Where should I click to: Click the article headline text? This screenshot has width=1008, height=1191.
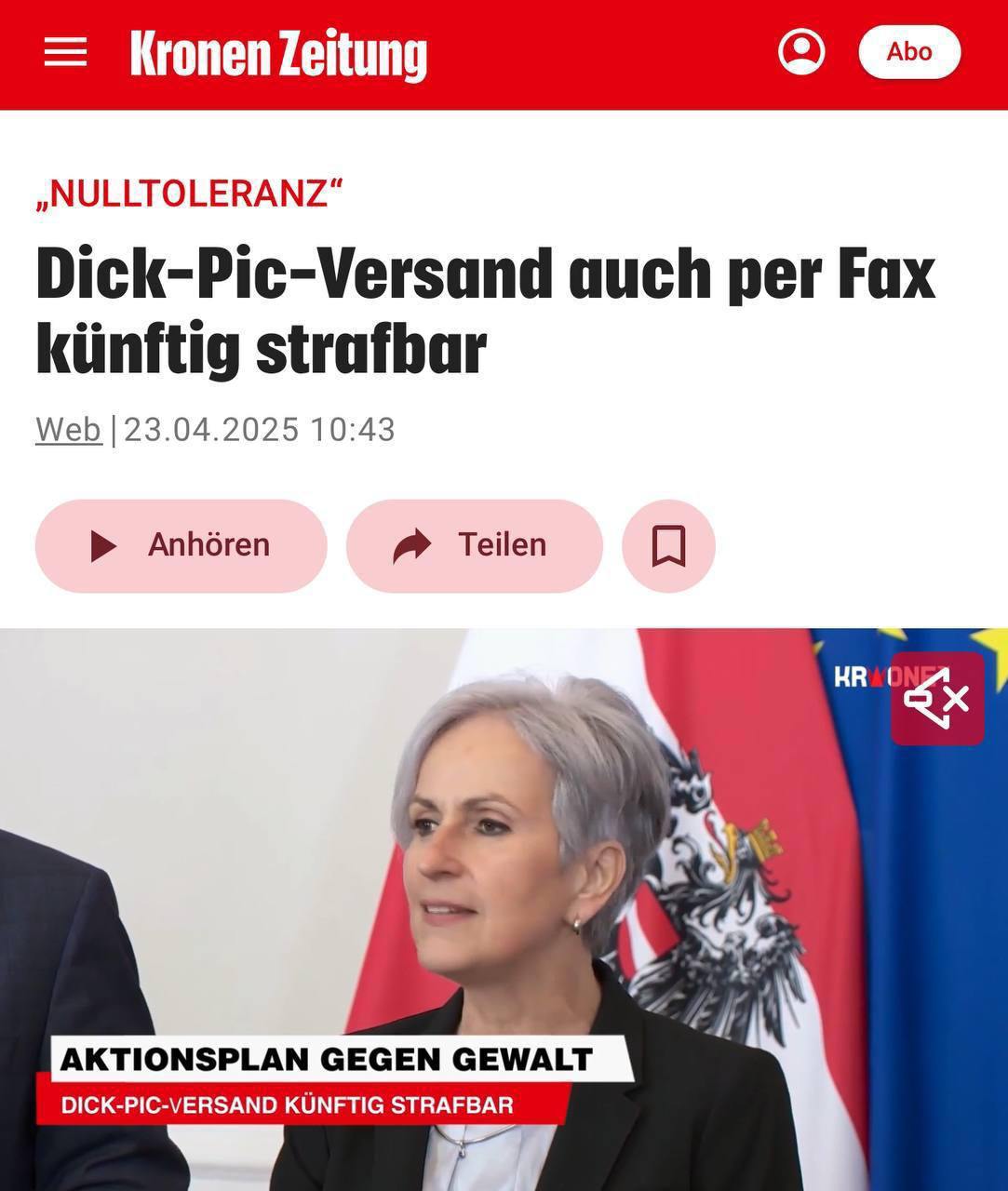485,312
